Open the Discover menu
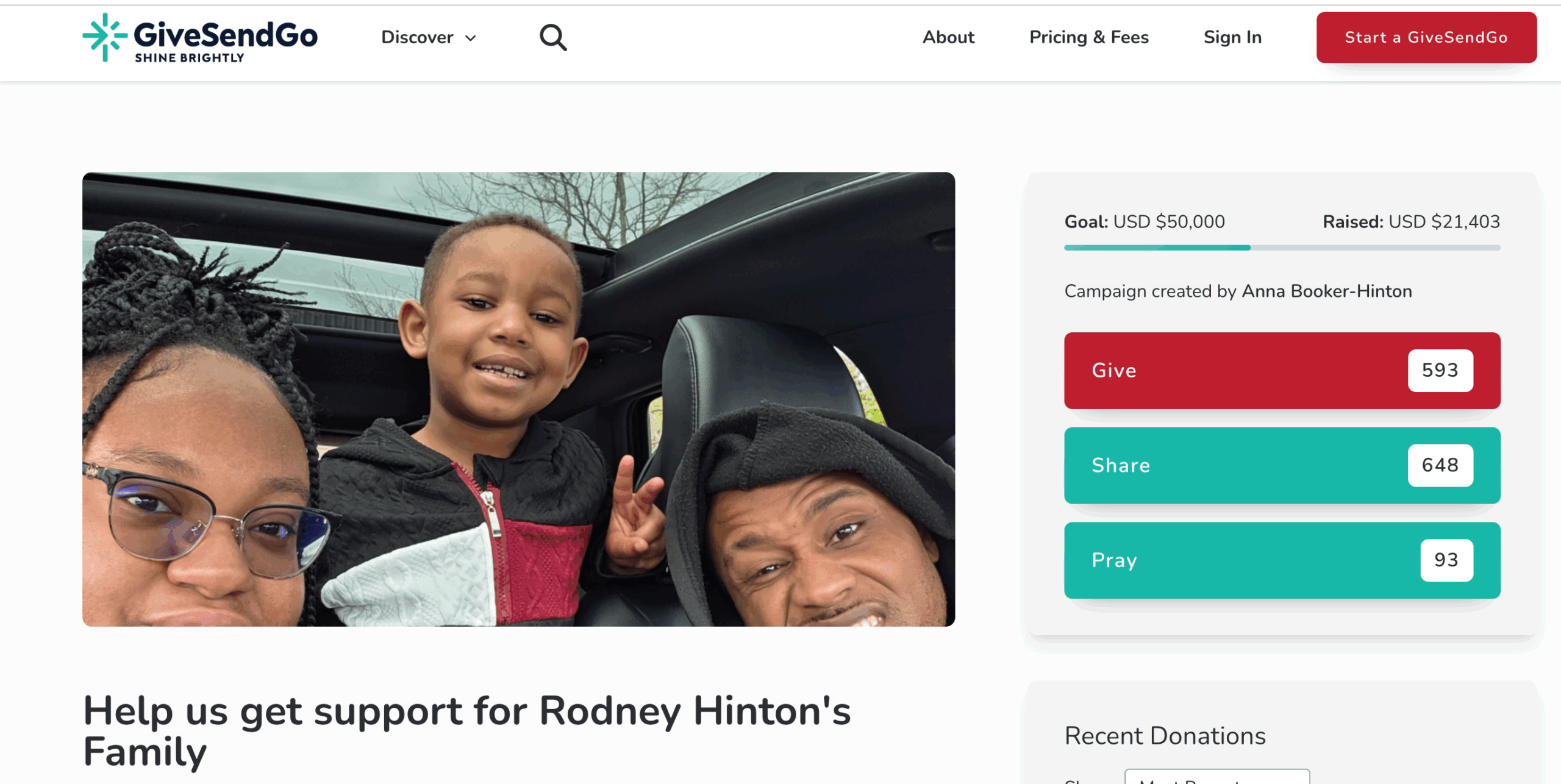The image size is (1561, 784). click(x=428, y=37)
